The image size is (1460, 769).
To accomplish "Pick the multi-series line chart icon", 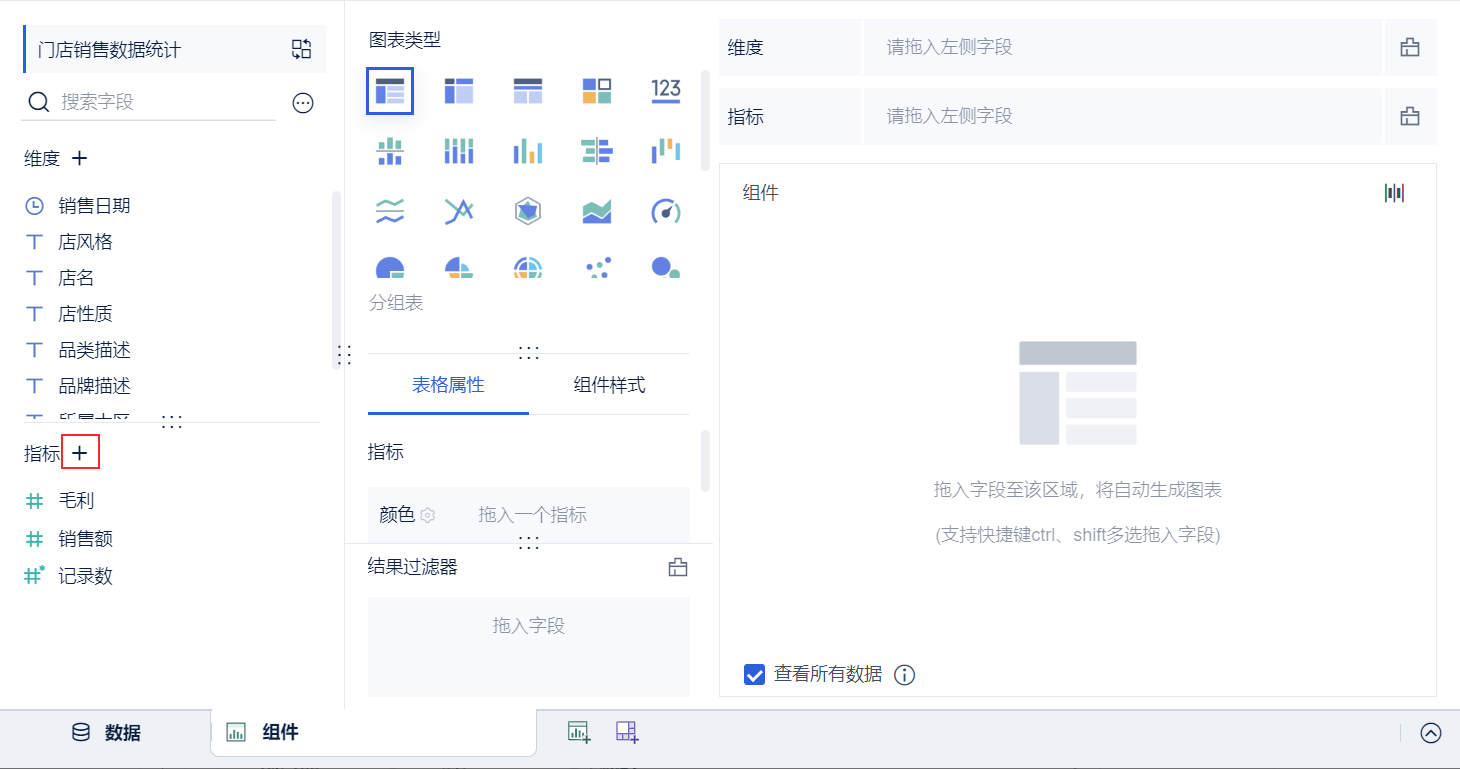I will pyautogui.click(x=459, y=210).
